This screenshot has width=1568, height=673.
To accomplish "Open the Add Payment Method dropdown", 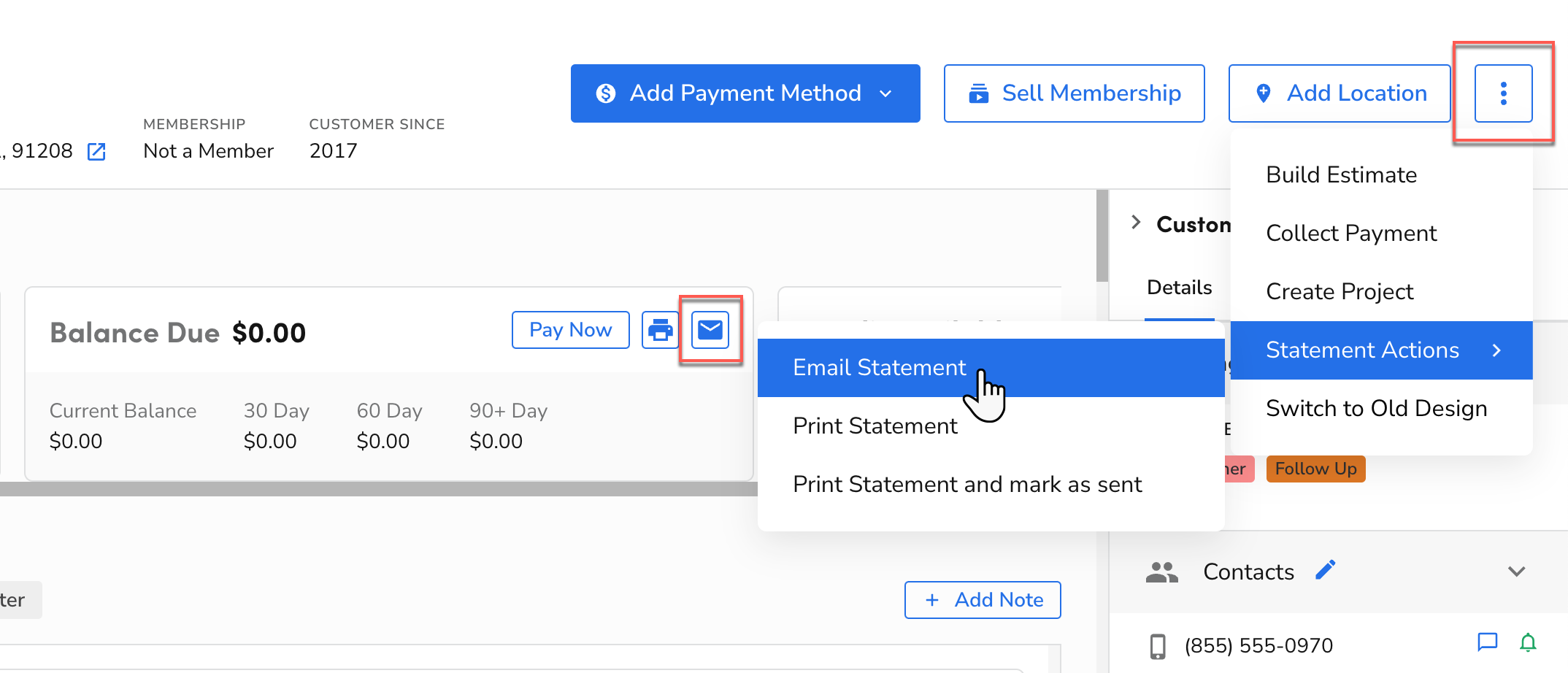I will (886, 93).
